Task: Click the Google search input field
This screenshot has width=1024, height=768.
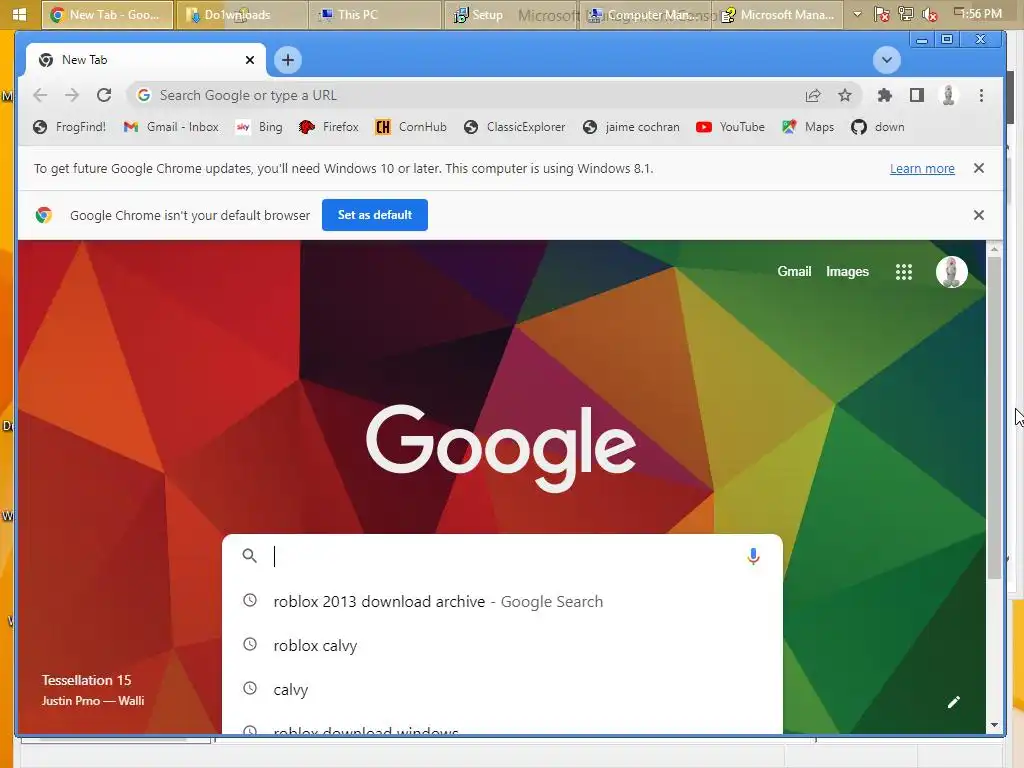Action: point(503,556)
